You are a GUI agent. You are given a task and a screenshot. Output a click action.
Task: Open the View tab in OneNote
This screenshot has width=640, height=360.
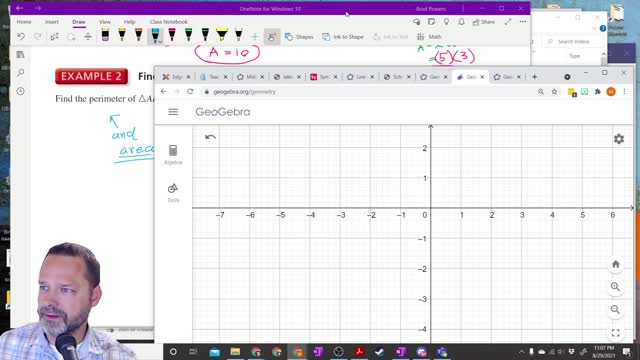[104, 22]
